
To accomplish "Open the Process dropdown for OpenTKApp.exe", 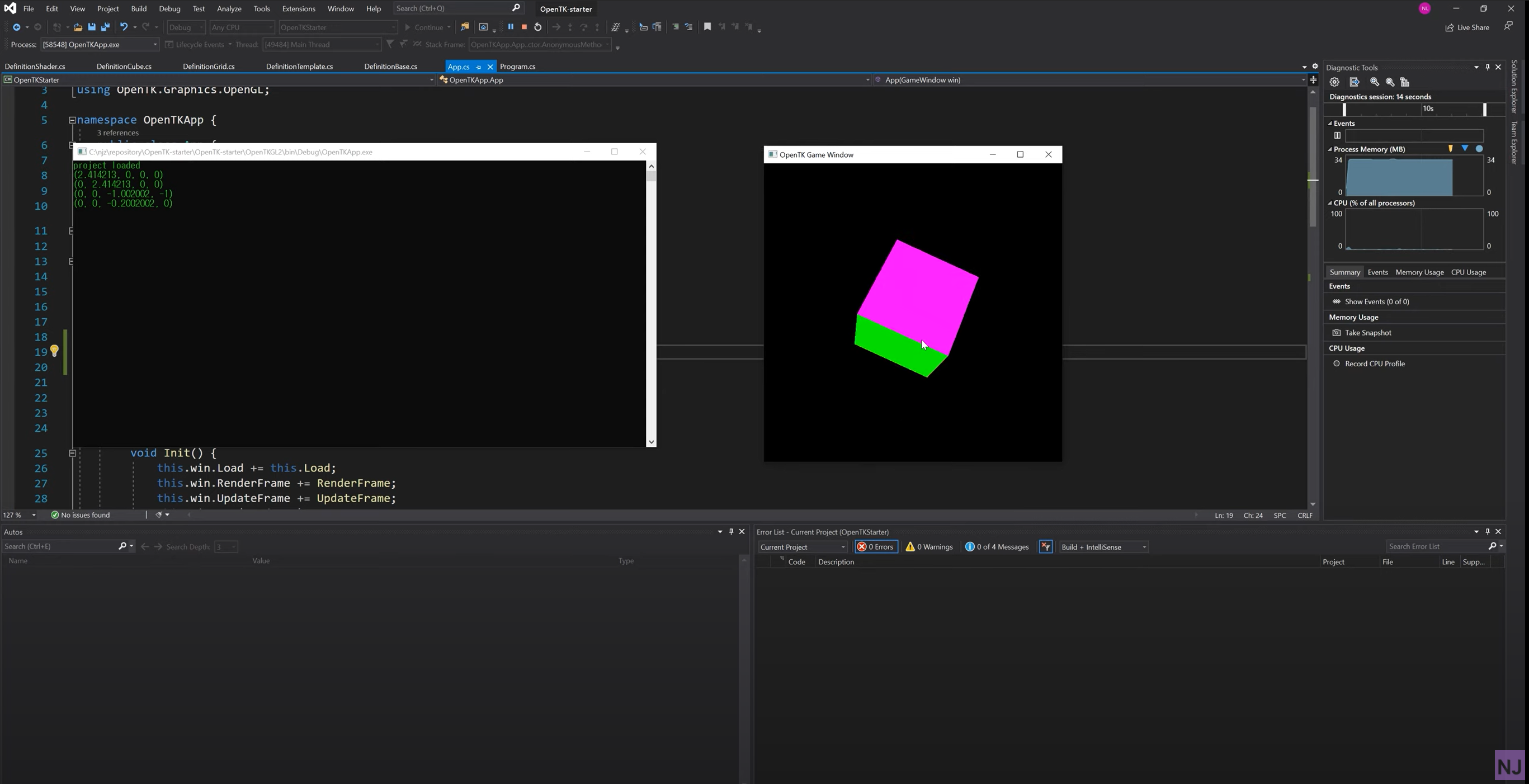I will (155, 45).
